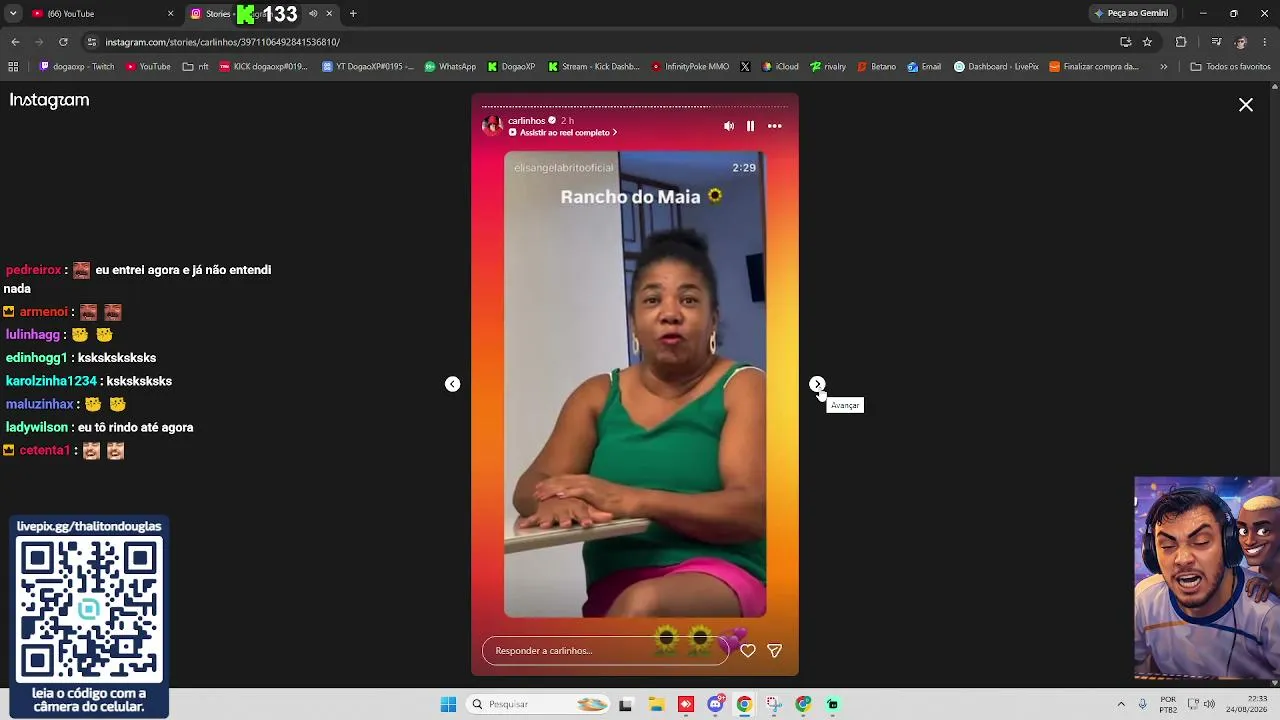Viewport: 1280px width, 720px height.
Task: Click the taskbar 'Pesquisar' search box
Action: click(x=539, y=704)
